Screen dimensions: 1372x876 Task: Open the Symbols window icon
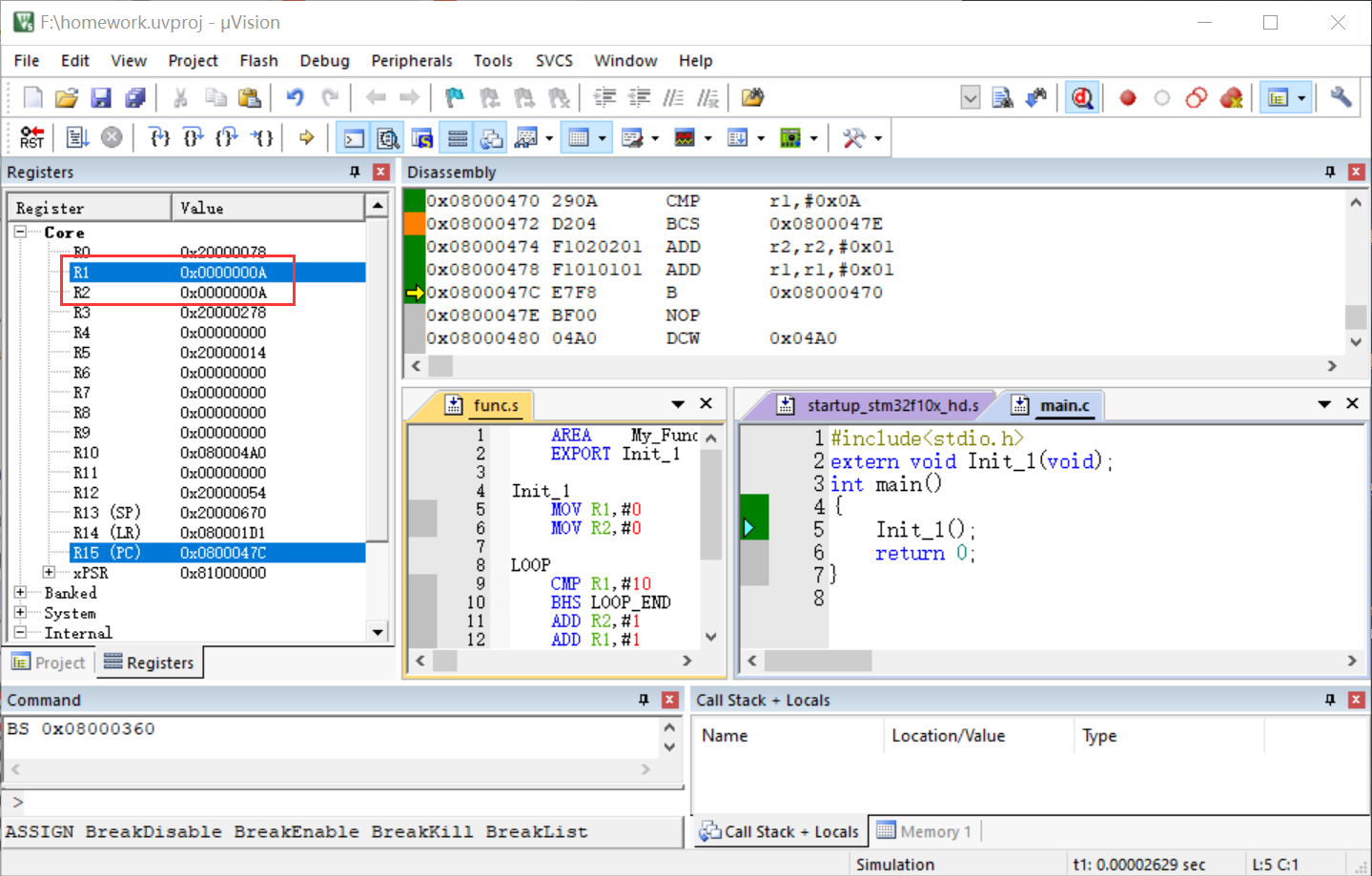[x=422, y=137]
